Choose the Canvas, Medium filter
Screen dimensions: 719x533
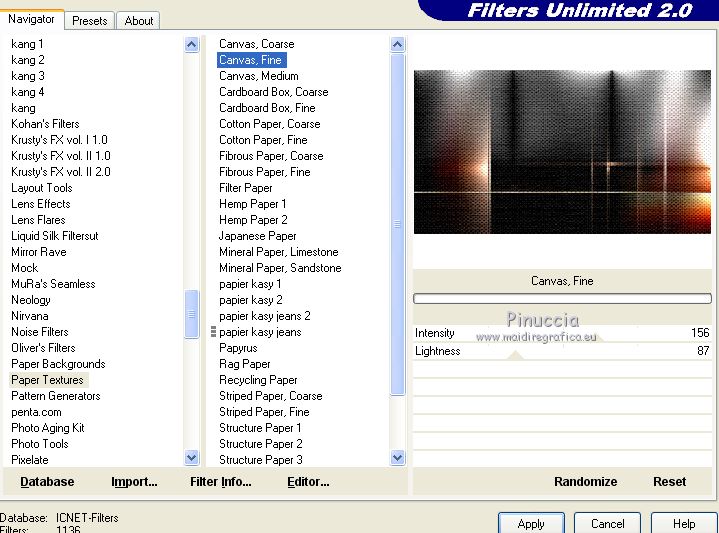click(259, 76)
